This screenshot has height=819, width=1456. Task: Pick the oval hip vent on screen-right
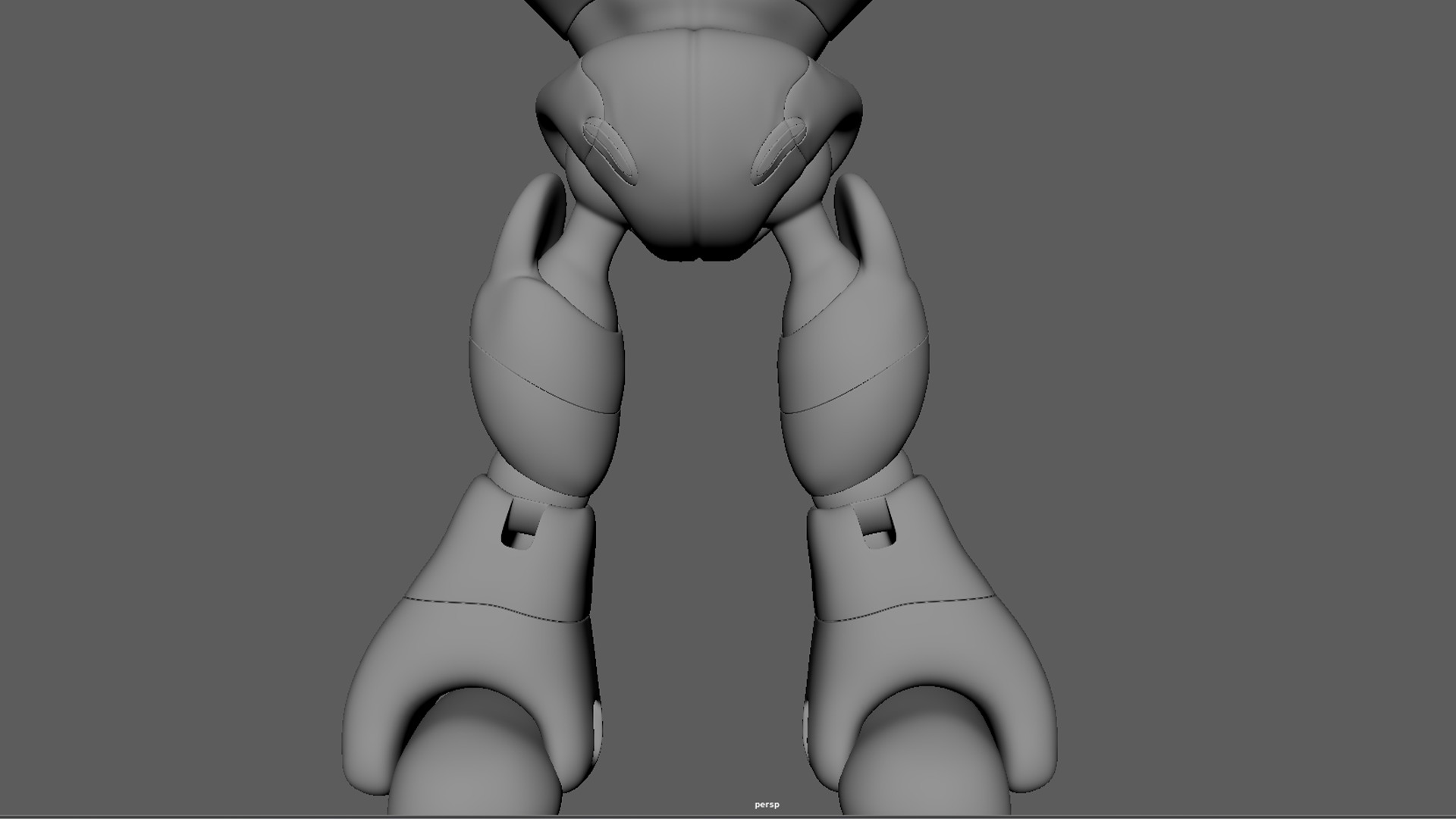[778, 151]
